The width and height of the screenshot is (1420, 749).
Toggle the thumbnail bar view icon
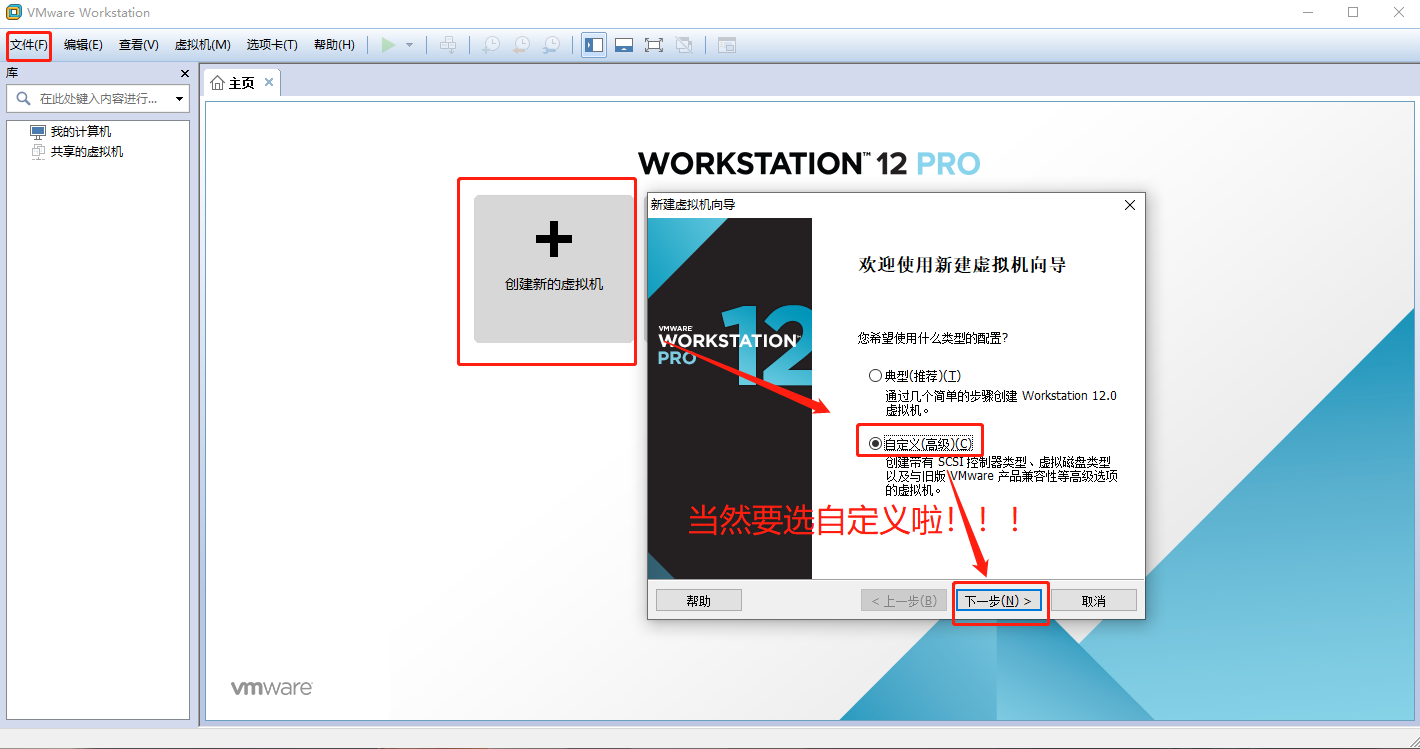pyautogui.click(x=624, y=45)
